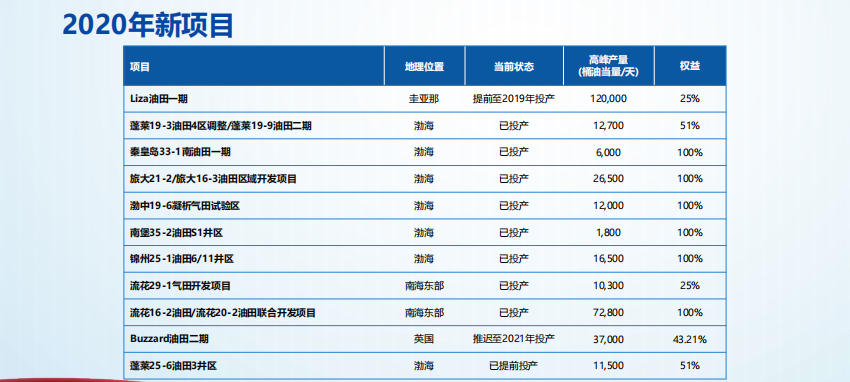Viewport: 850px width, 382px height.
Task: Click the Buzzard油田二期 project cell
Action: tap(169, 339)
